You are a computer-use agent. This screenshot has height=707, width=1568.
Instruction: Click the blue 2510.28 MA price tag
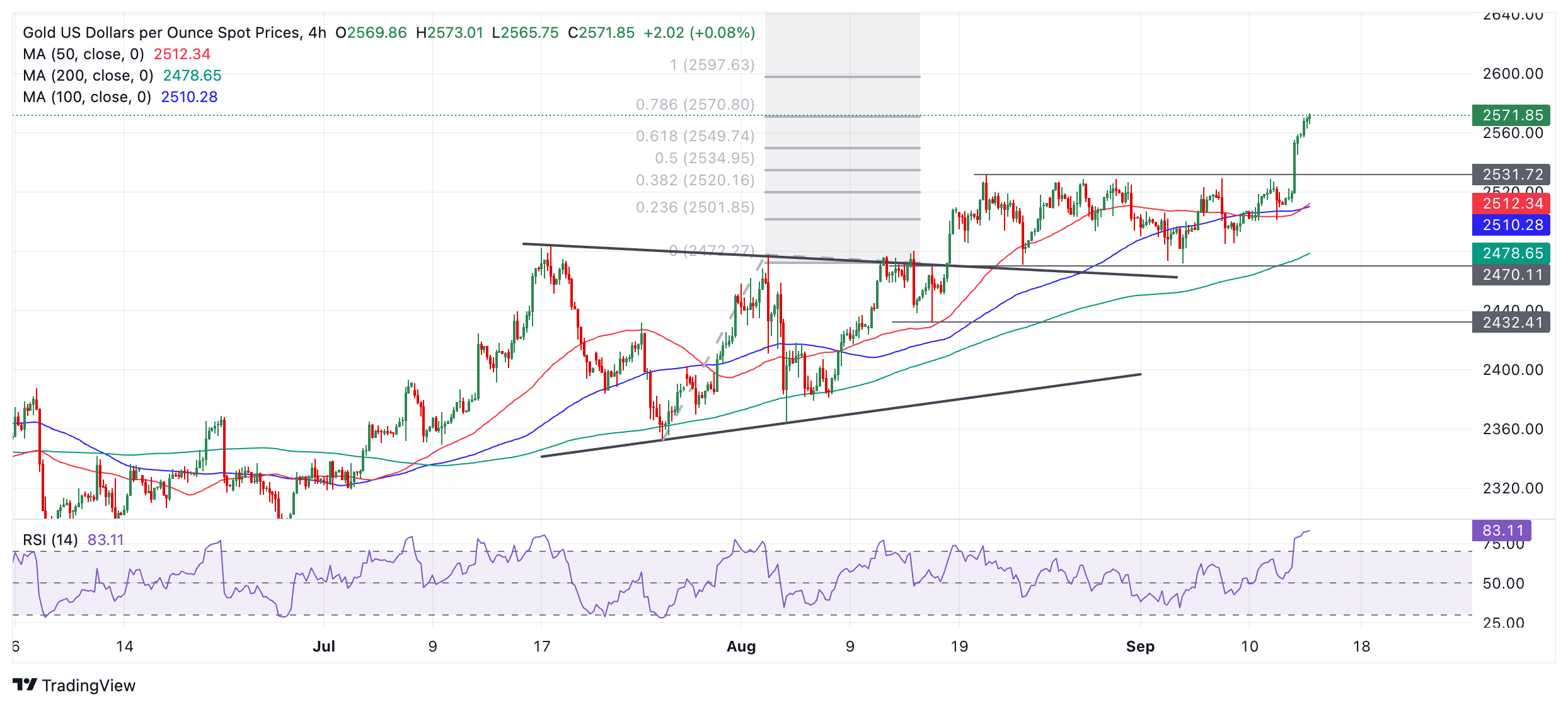[x=1510, y=225]
